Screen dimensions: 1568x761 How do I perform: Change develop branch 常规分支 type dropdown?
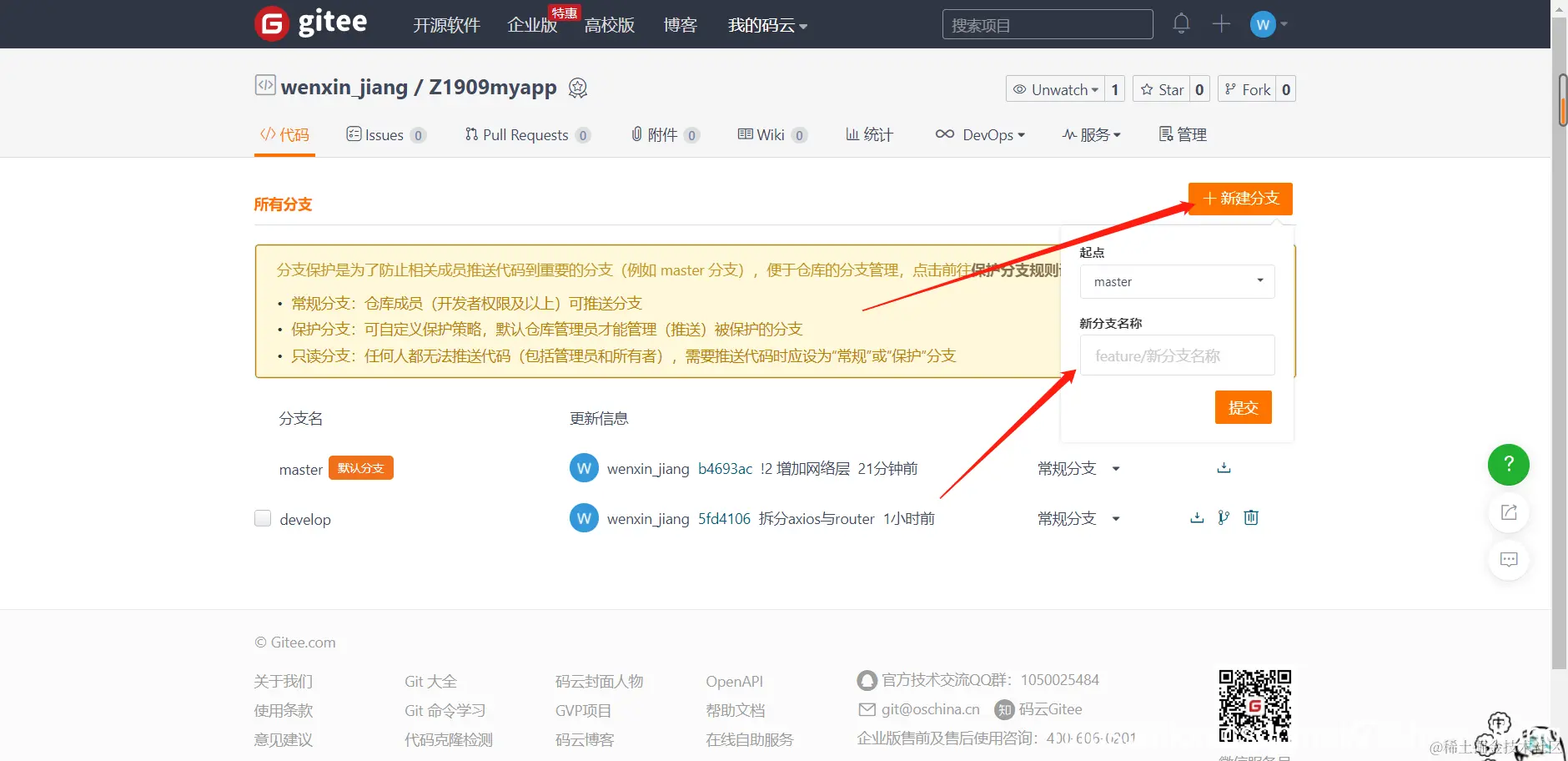point(1078,518)
